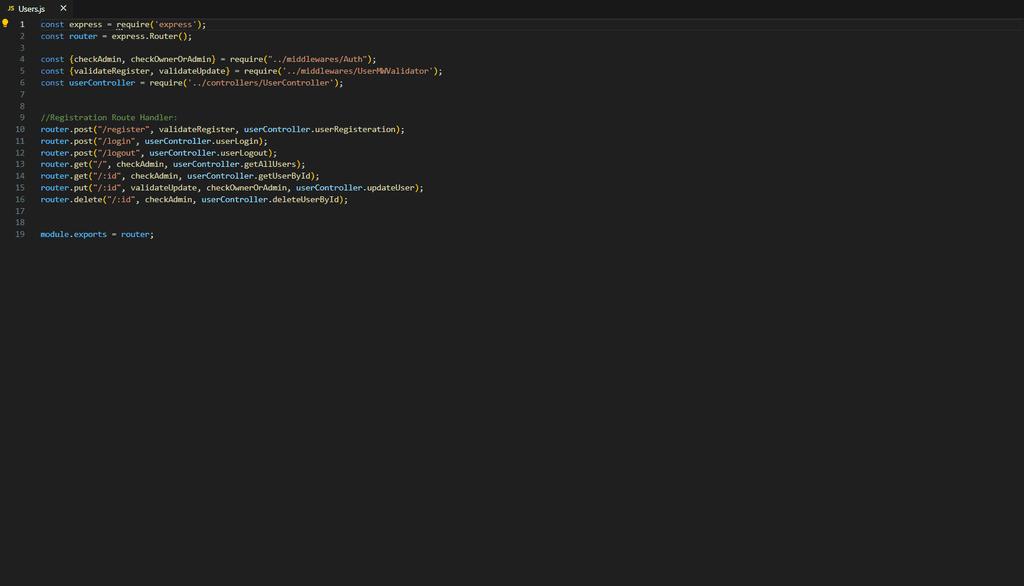Viewport: 1024px width, 586px height.
Task: Click 'express' string inside the first require
Action: pos(175,24)
